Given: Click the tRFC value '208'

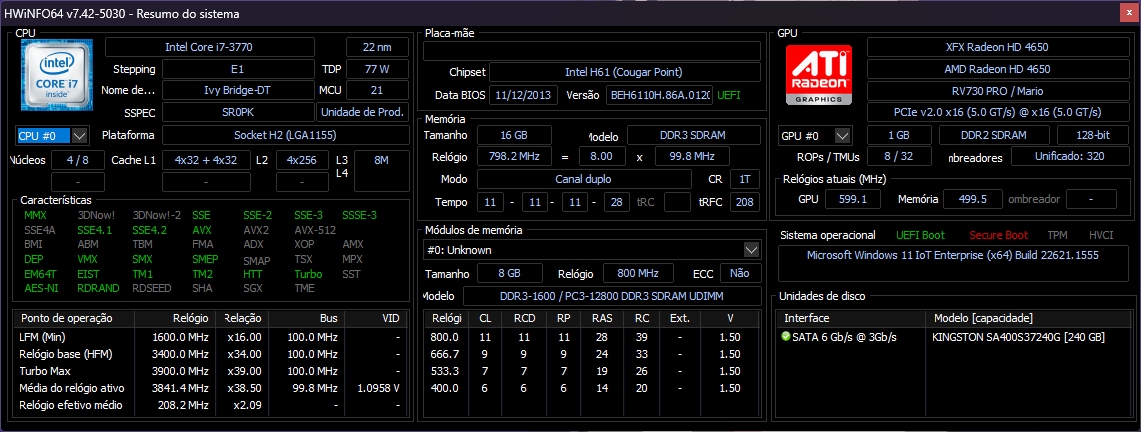Looking at the screenshot, I should tap(744, 202).
